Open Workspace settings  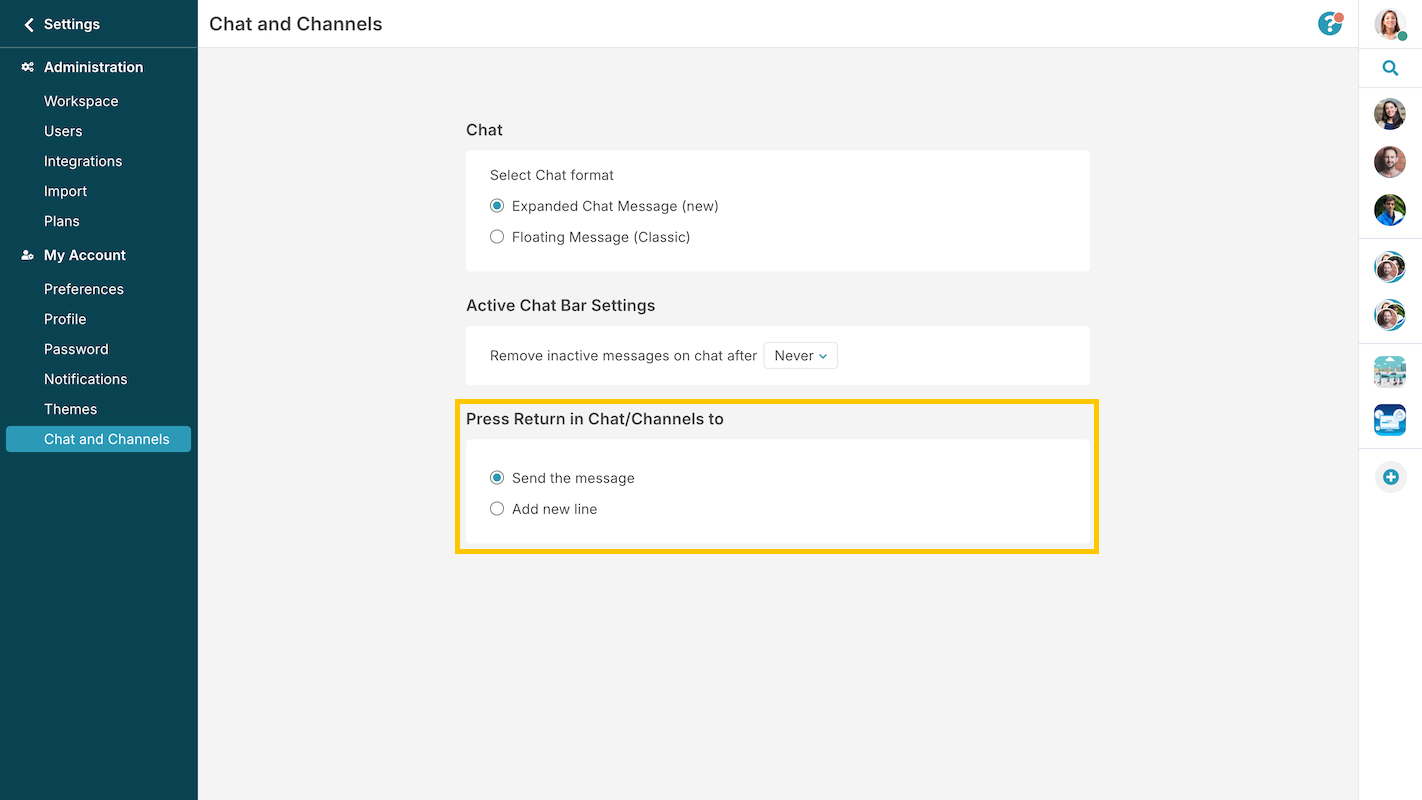(x=81, y=101)
